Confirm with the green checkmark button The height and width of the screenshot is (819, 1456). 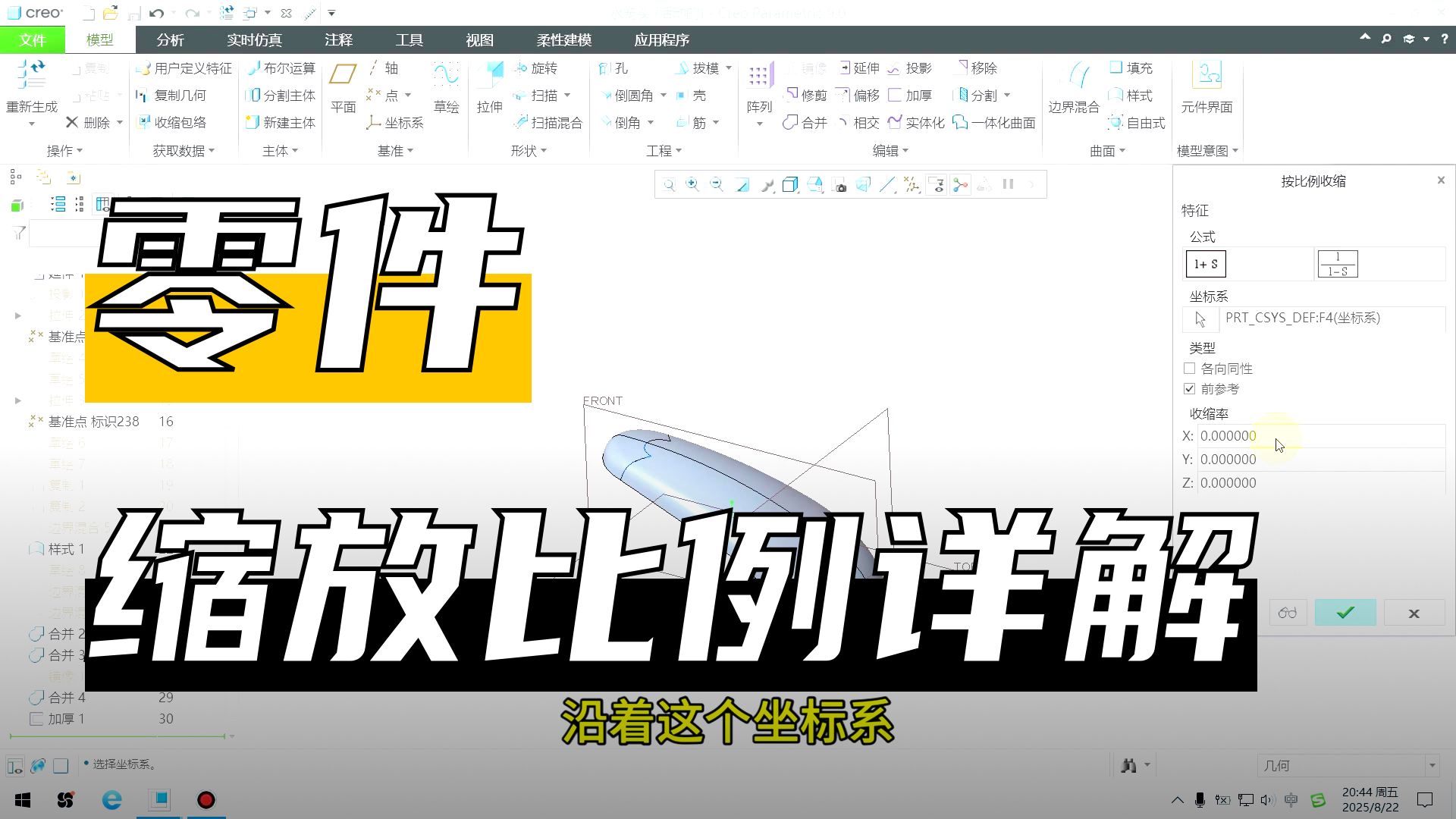click(1345, 613)
